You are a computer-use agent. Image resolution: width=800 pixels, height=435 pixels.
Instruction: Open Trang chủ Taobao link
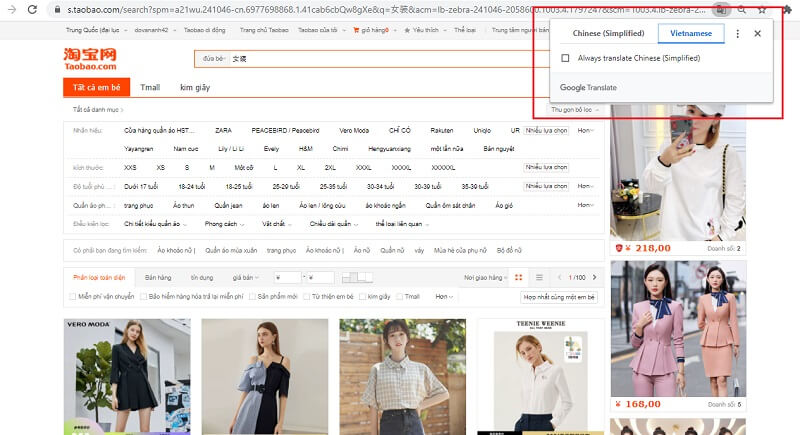pos(264,30)
